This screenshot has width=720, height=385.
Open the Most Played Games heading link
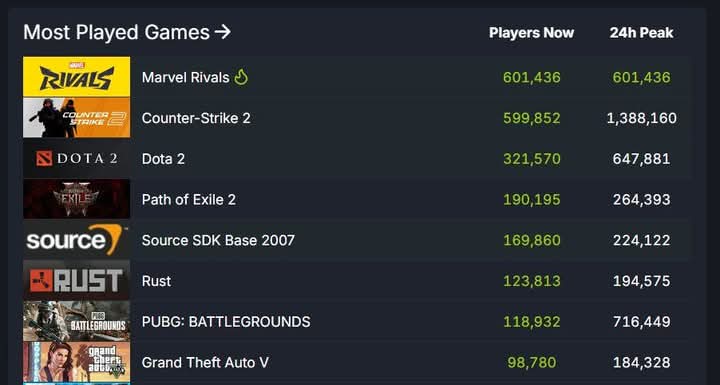pos(127,33)
